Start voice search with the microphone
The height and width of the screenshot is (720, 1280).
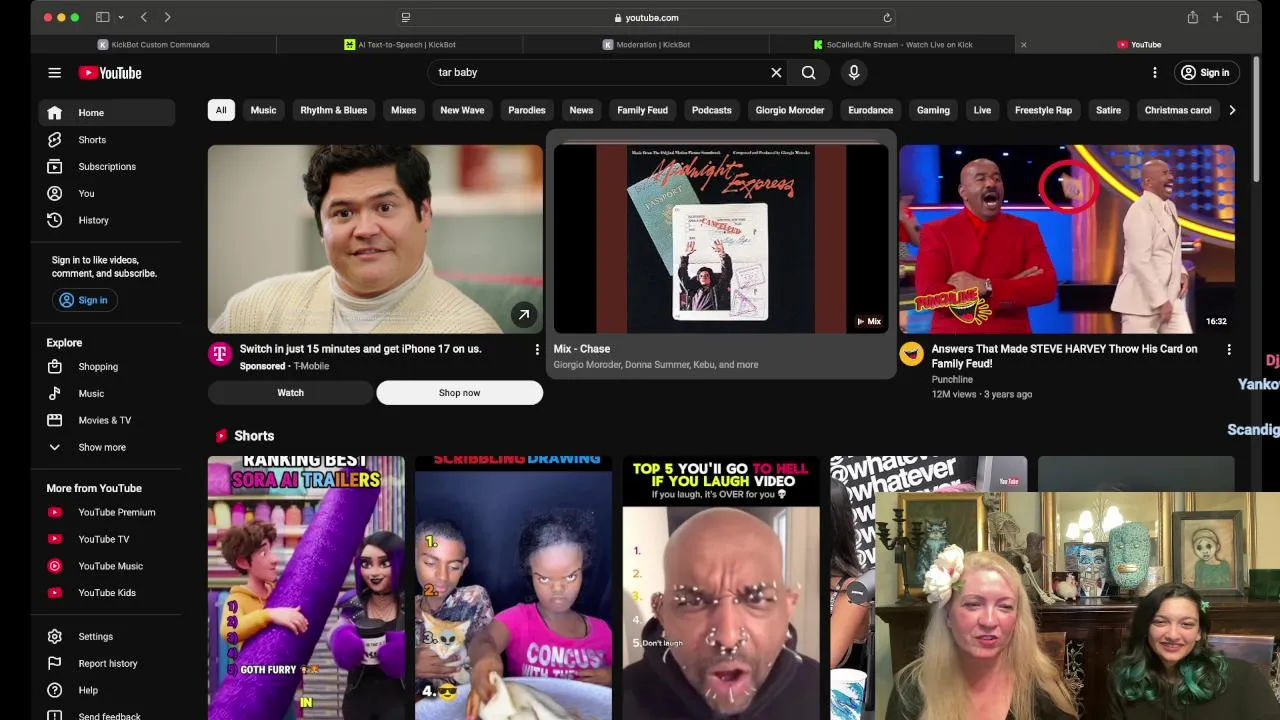pos(854,72)
